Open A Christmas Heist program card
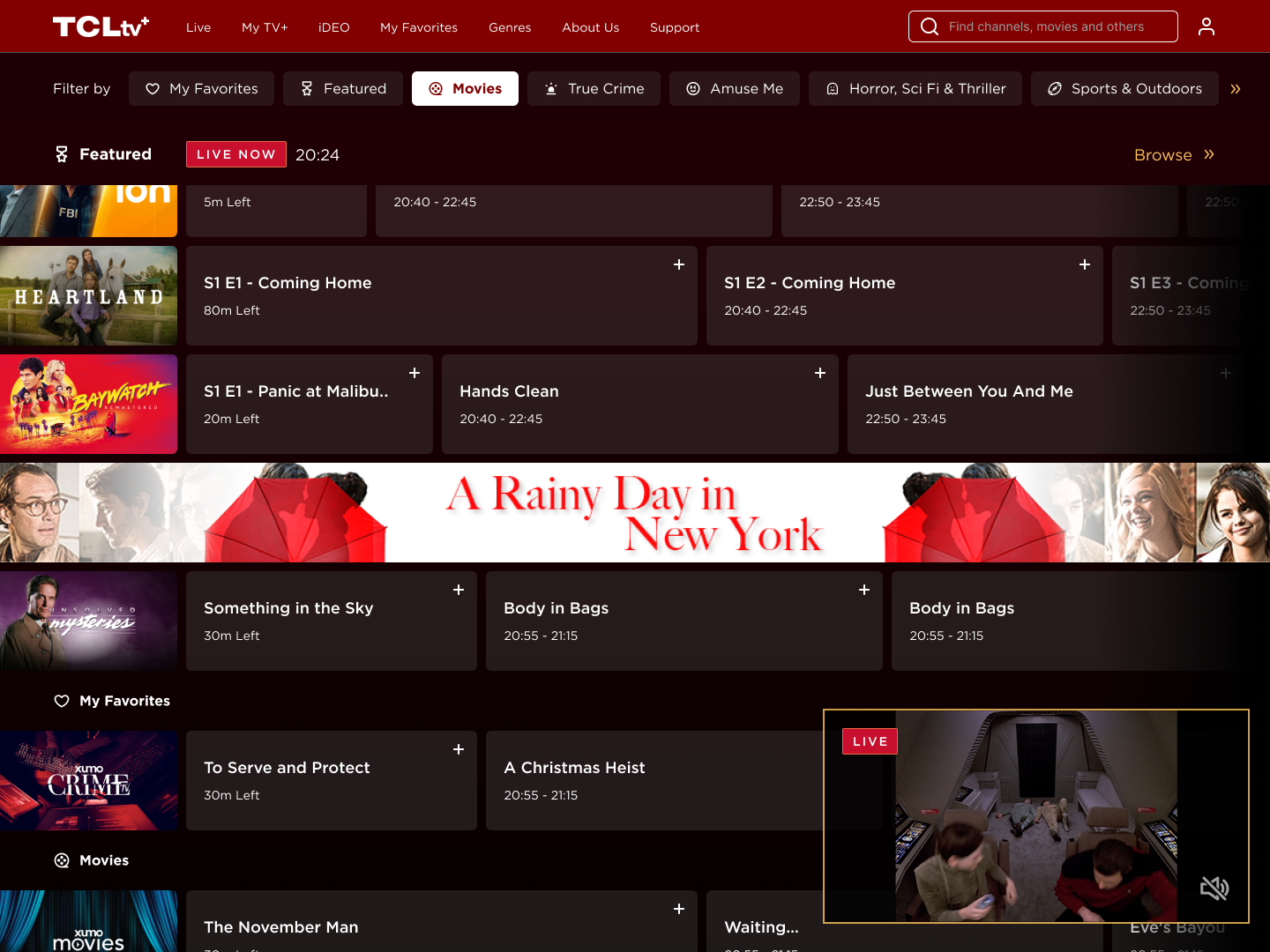Viewport: 1270px width, 952px height. tap(654, 780)
